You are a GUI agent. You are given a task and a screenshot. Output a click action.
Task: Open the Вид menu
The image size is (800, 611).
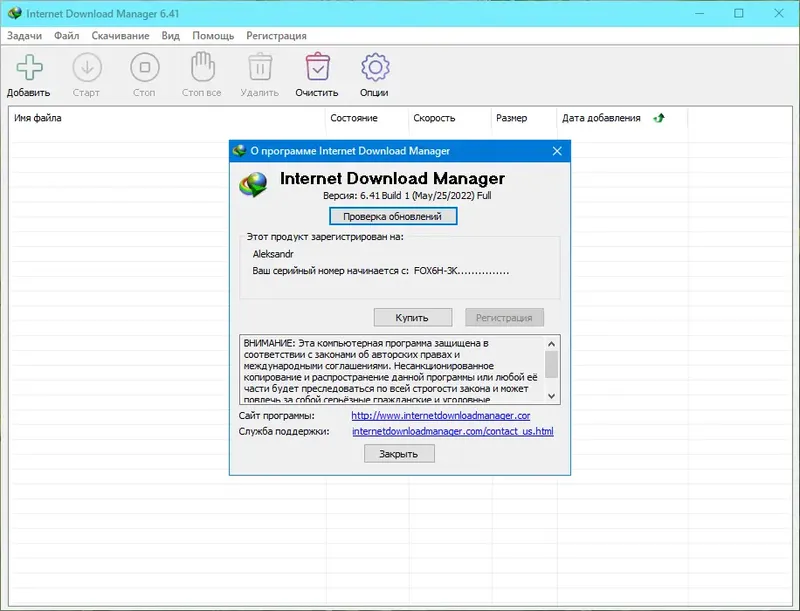170,36
